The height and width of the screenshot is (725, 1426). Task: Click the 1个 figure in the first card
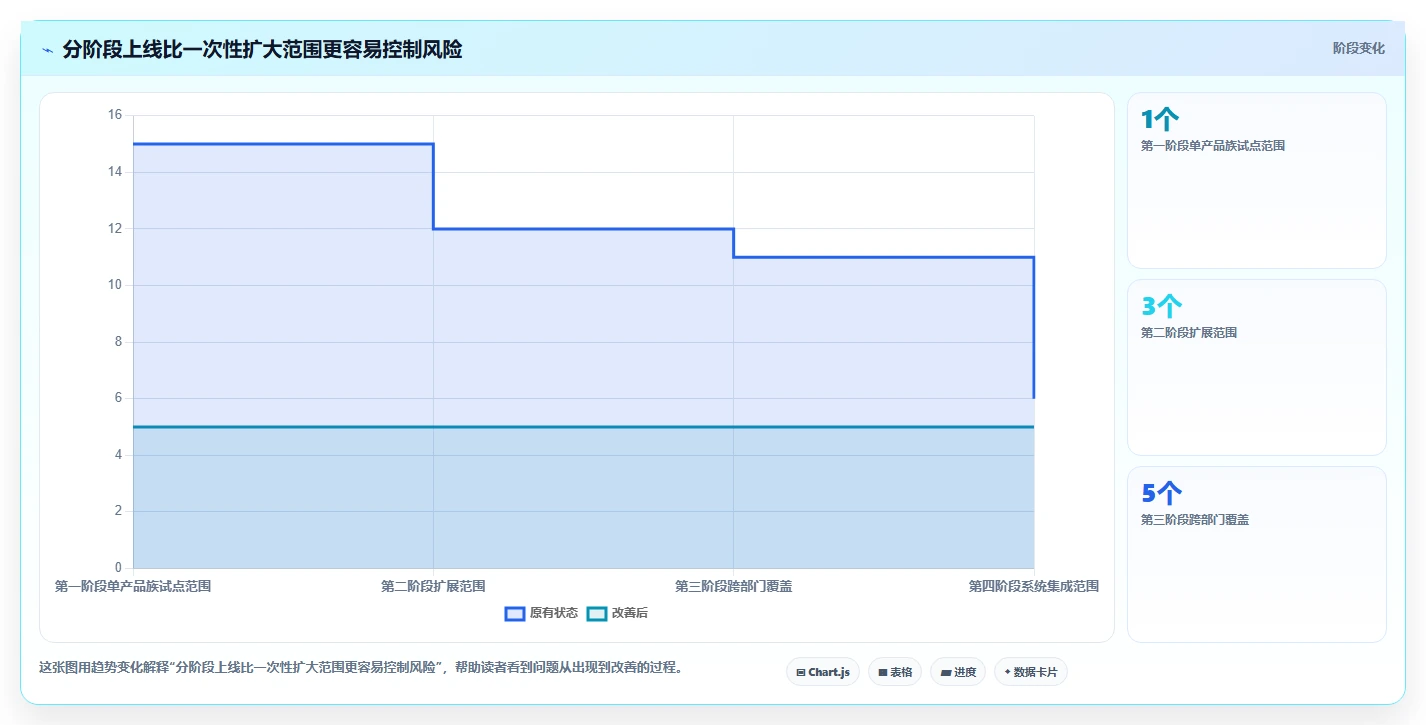coord(1160,119)
